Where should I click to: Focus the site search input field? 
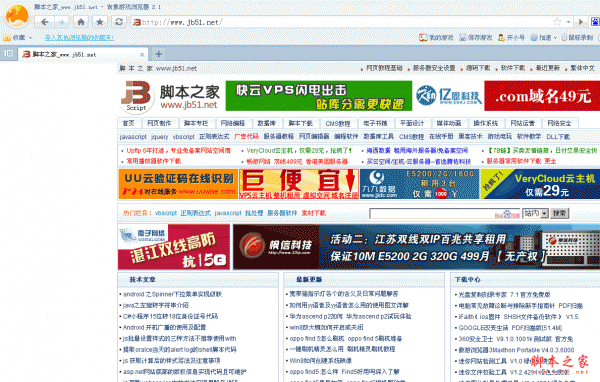[x=445, y=214]
